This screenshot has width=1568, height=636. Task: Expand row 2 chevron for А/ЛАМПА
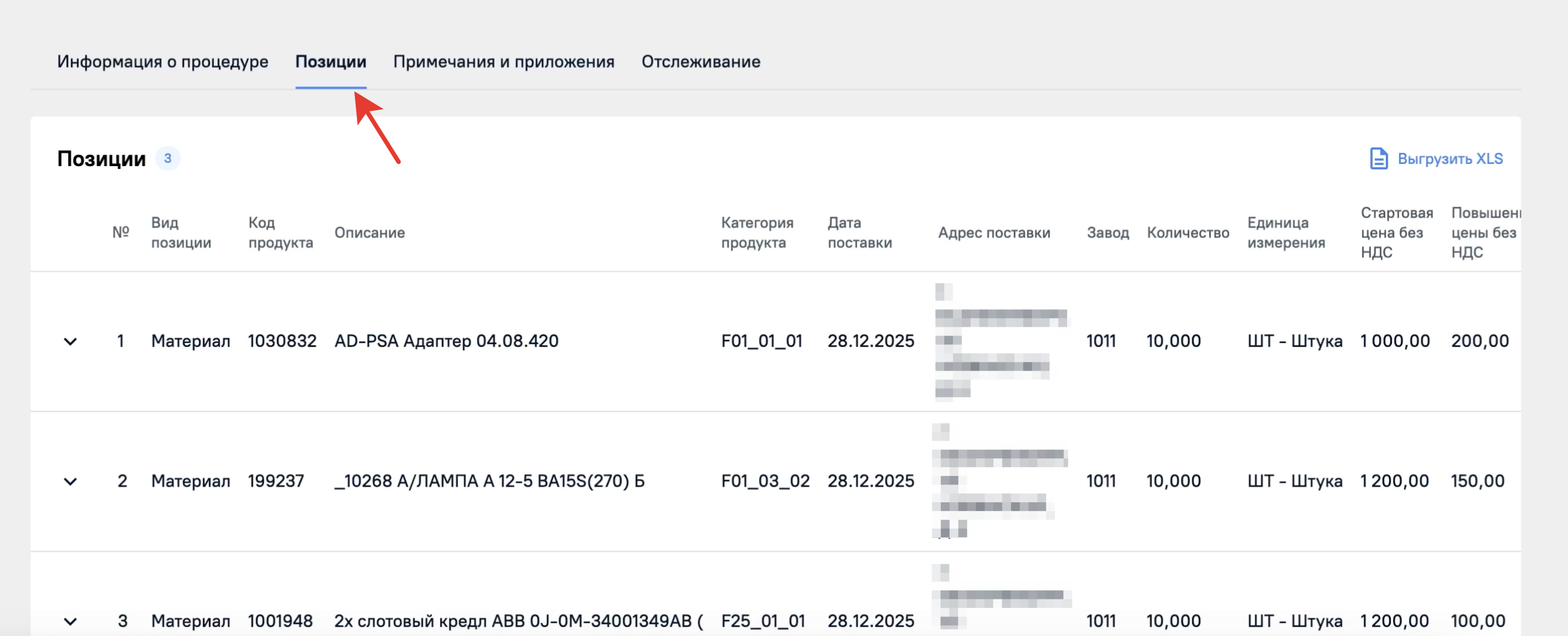click(x=71, y=481)
